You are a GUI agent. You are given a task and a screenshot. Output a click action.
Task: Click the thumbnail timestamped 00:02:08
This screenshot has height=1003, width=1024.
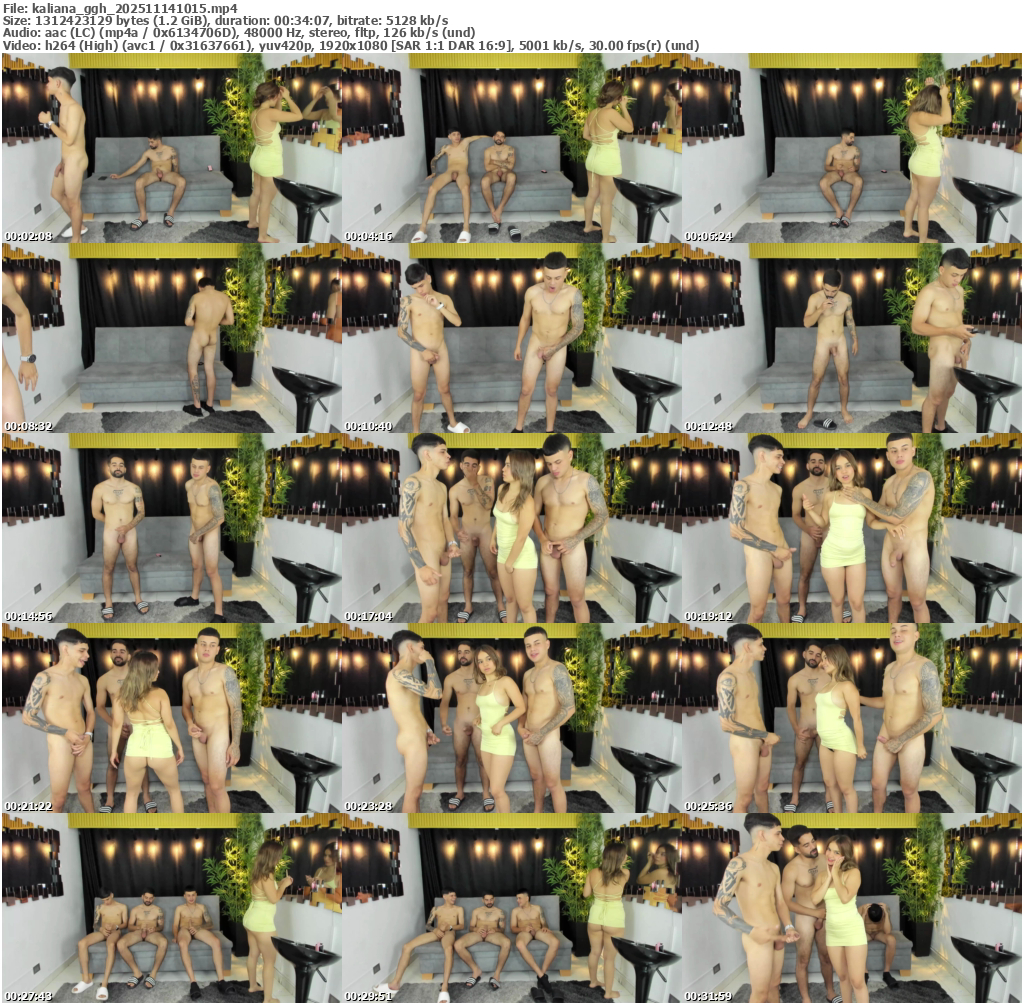[x=171, y=148]
